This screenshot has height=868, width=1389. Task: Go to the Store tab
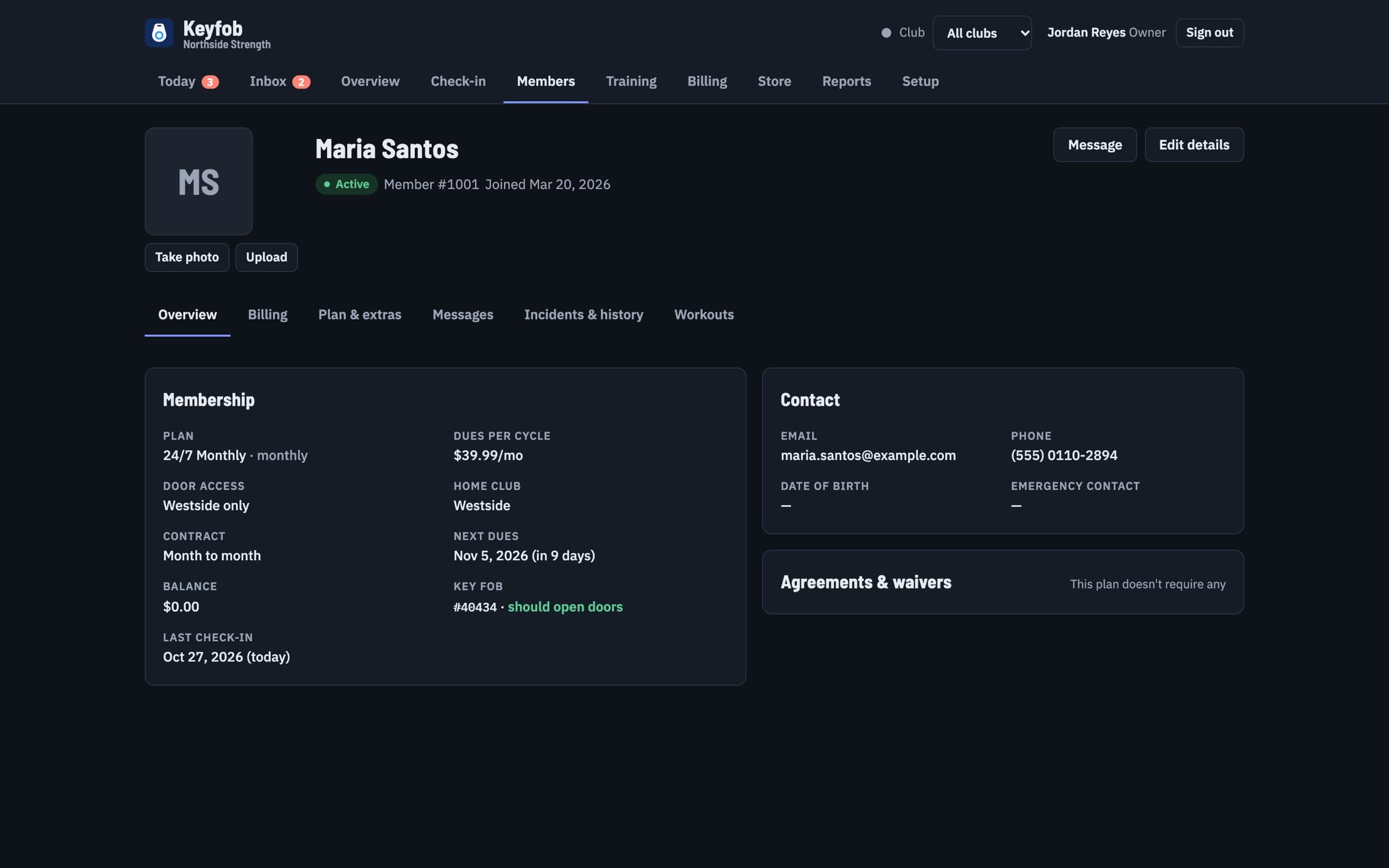pyautogui.click(x=774, y=81)
